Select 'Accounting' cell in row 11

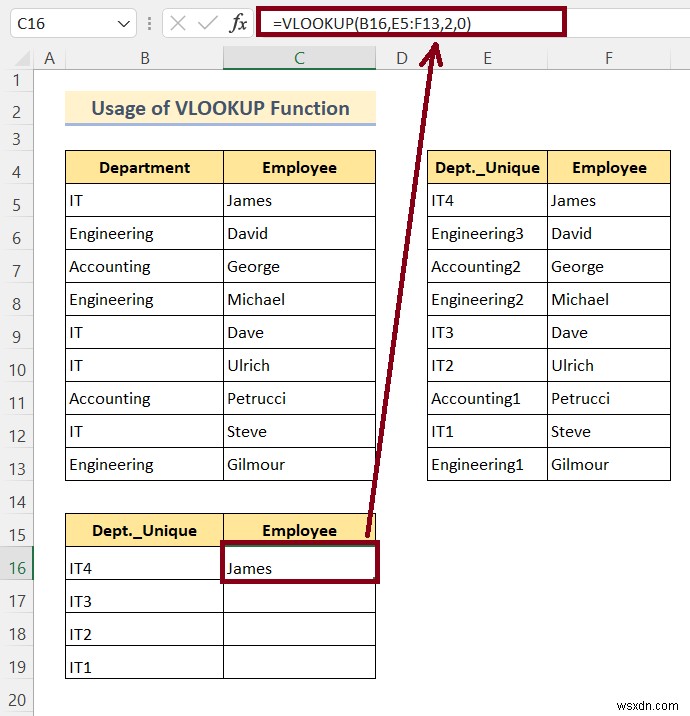144,398
